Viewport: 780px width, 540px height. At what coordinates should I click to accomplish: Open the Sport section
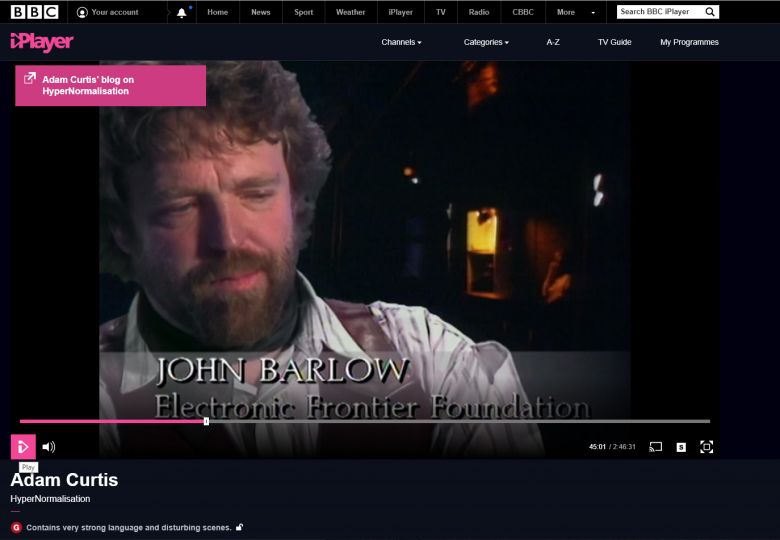click(x=303, y=12)
